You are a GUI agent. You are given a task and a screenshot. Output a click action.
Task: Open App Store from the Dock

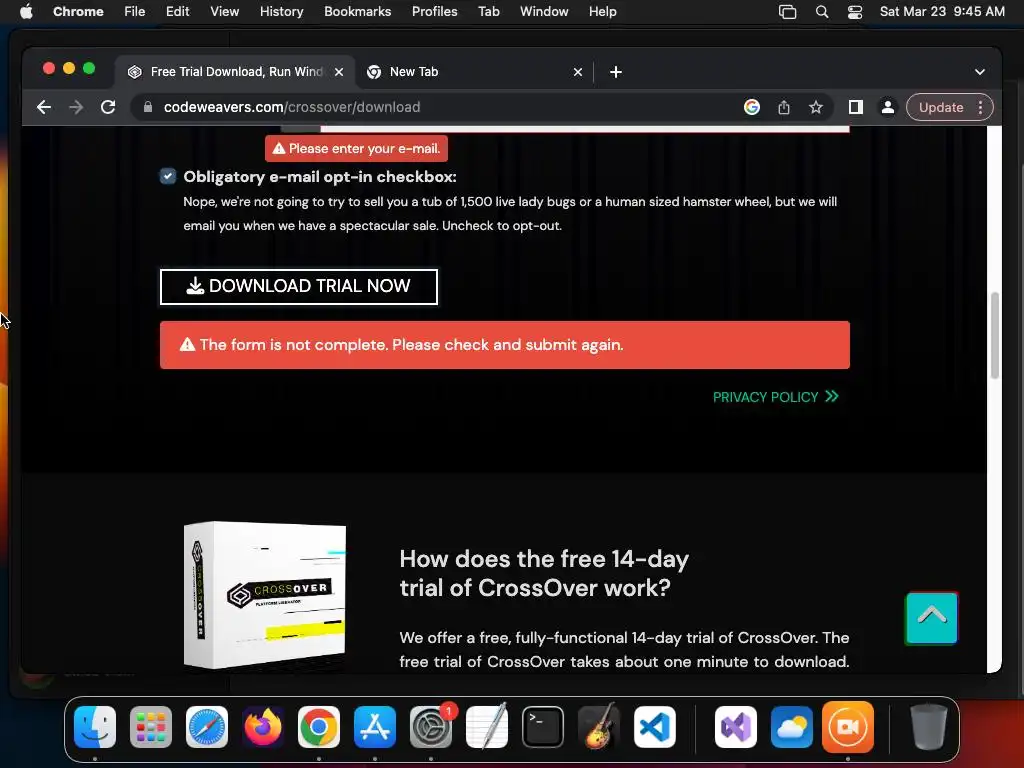click(x=375, y=727)
